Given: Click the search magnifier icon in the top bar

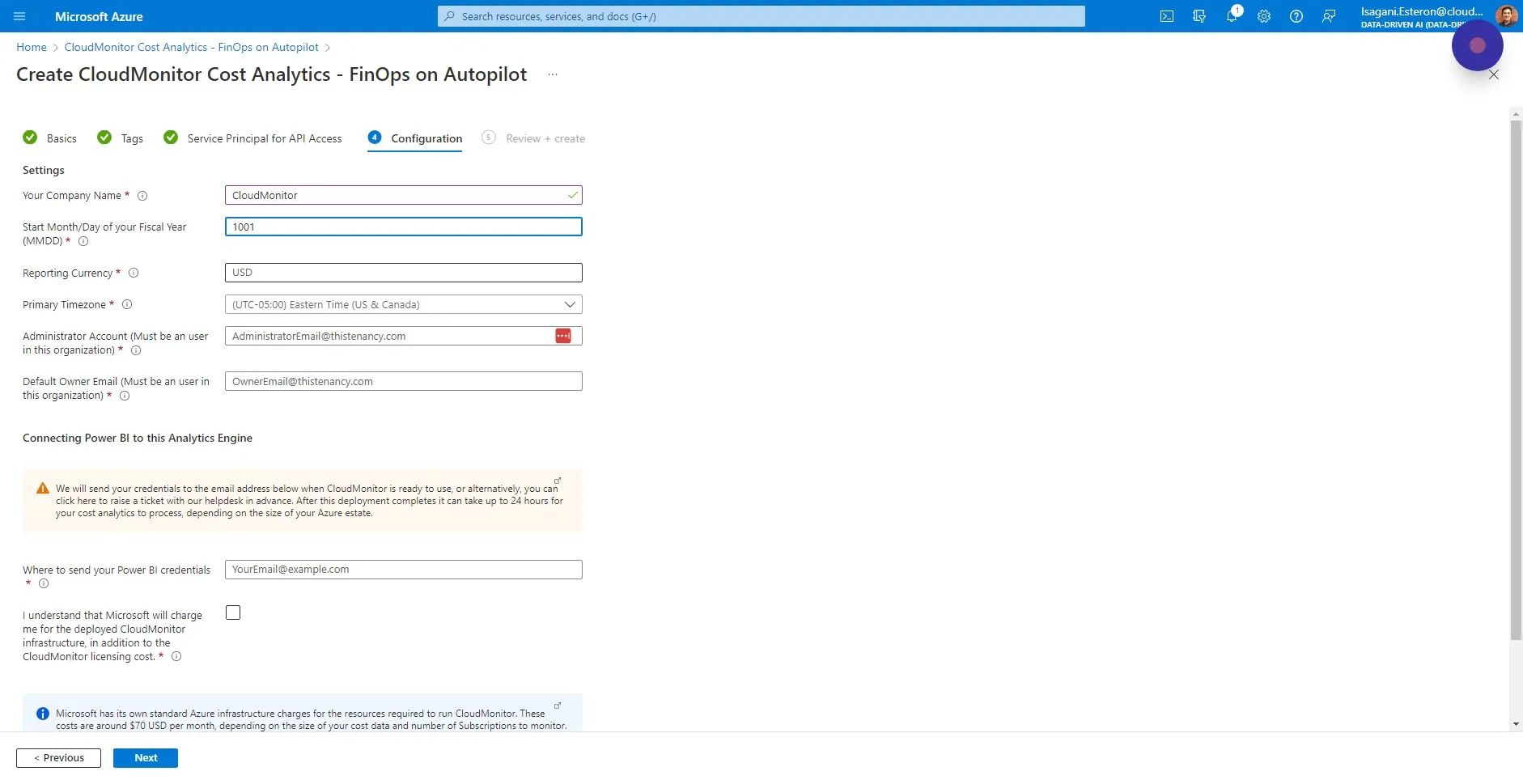Looking at the screenshot, I should [450, 16].
